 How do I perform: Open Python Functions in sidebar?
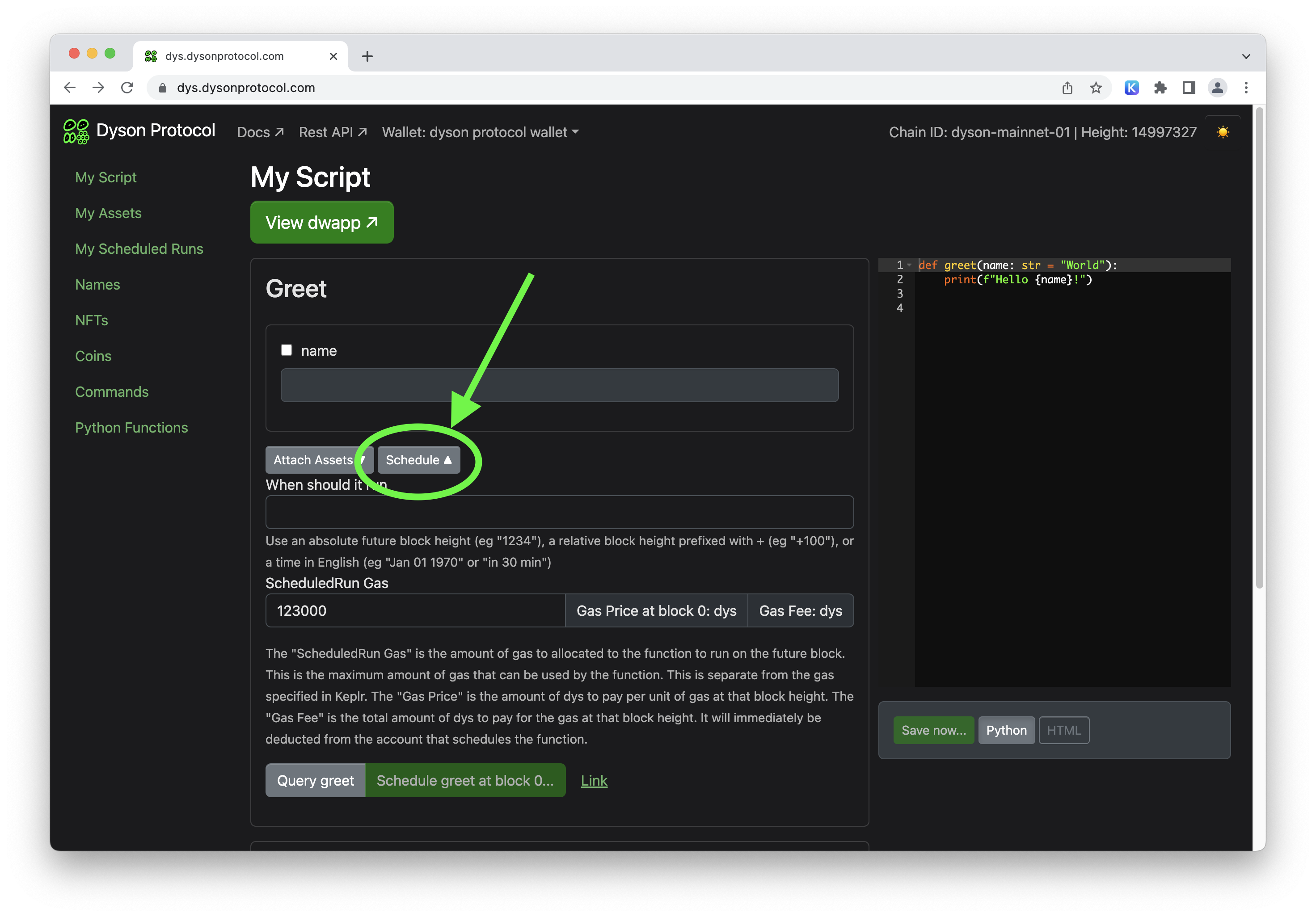[131, 428]
